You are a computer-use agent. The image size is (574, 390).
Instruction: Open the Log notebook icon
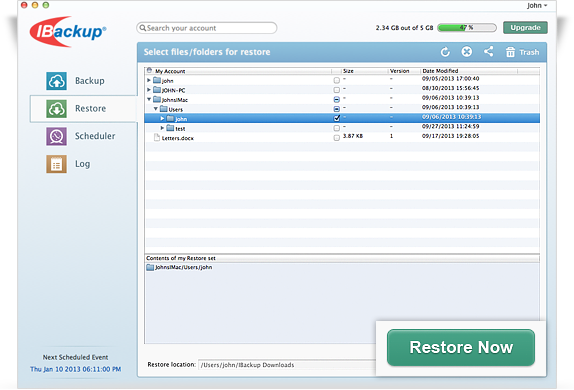pos(56,164)
